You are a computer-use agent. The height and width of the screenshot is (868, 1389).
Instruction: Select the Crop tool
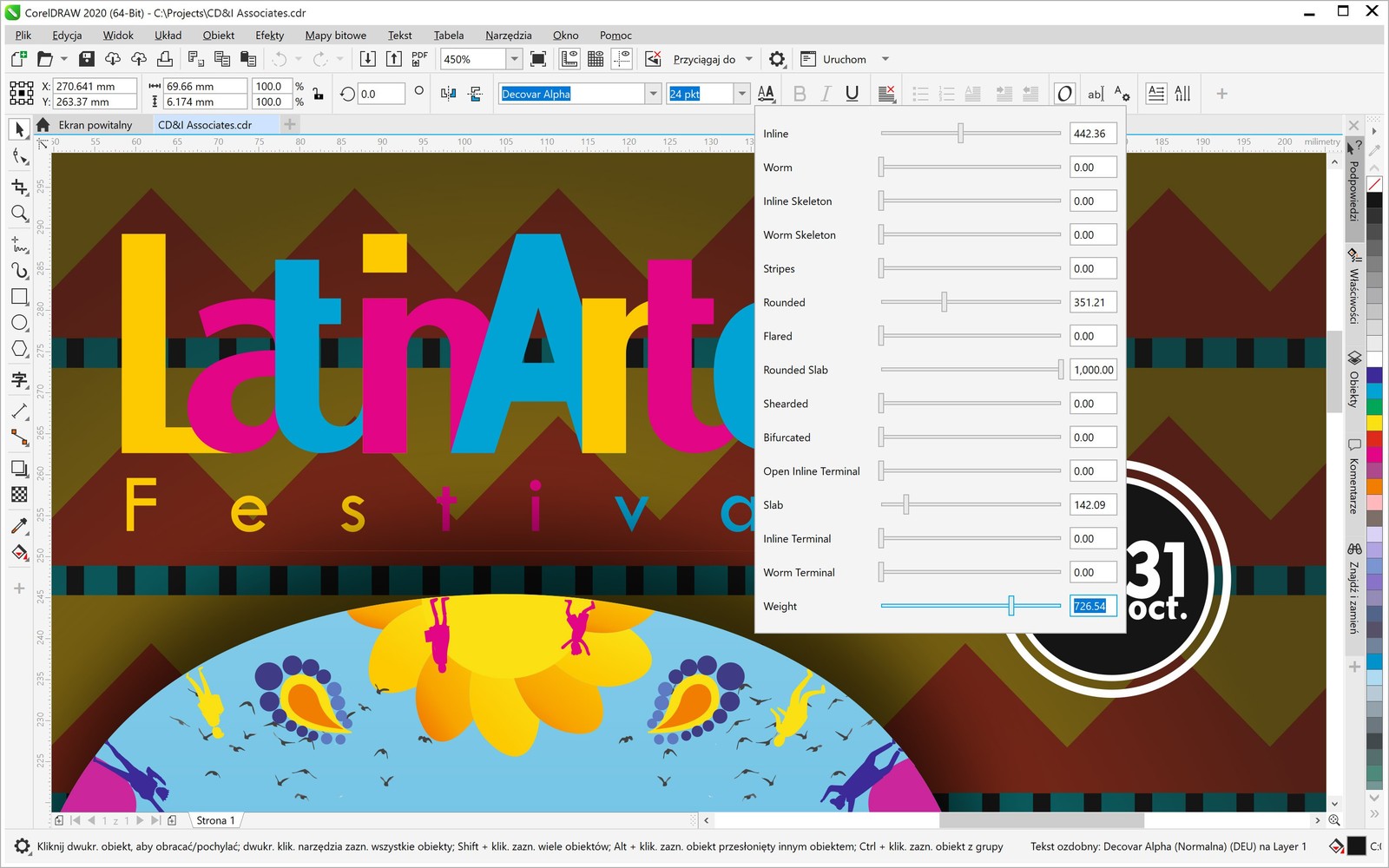coord(19,187)
